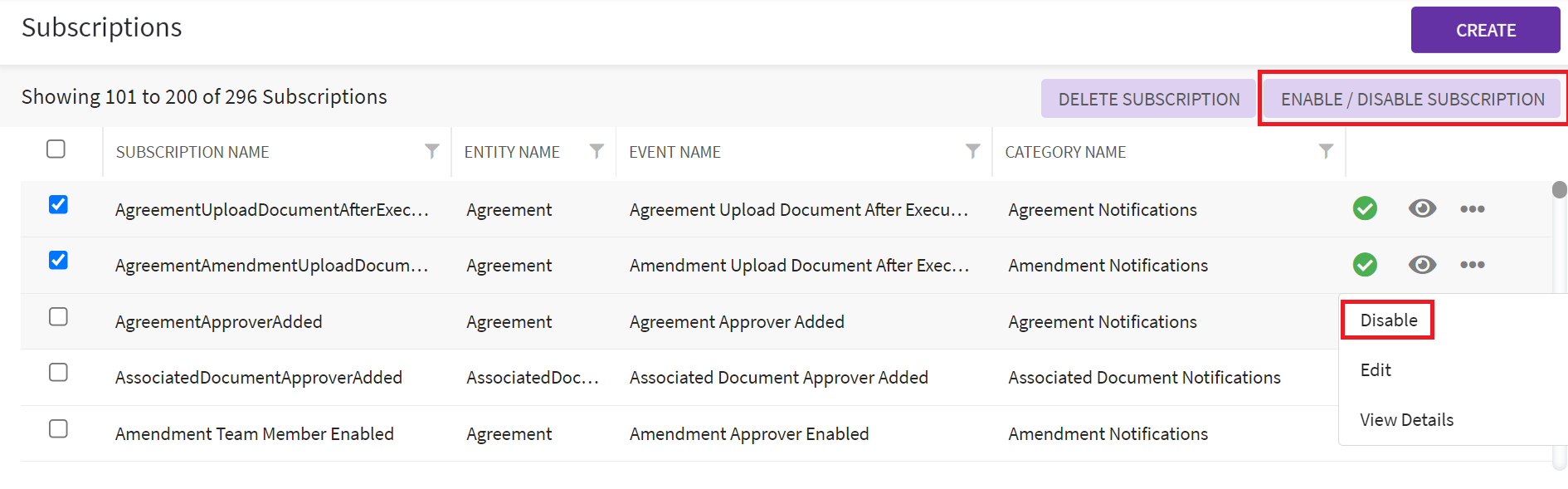This screenshot has height=489, width=1568.
Task: Open three-dot menu for AgreementUploadDocumentAfterExec row
Action: click(1472, 208)
